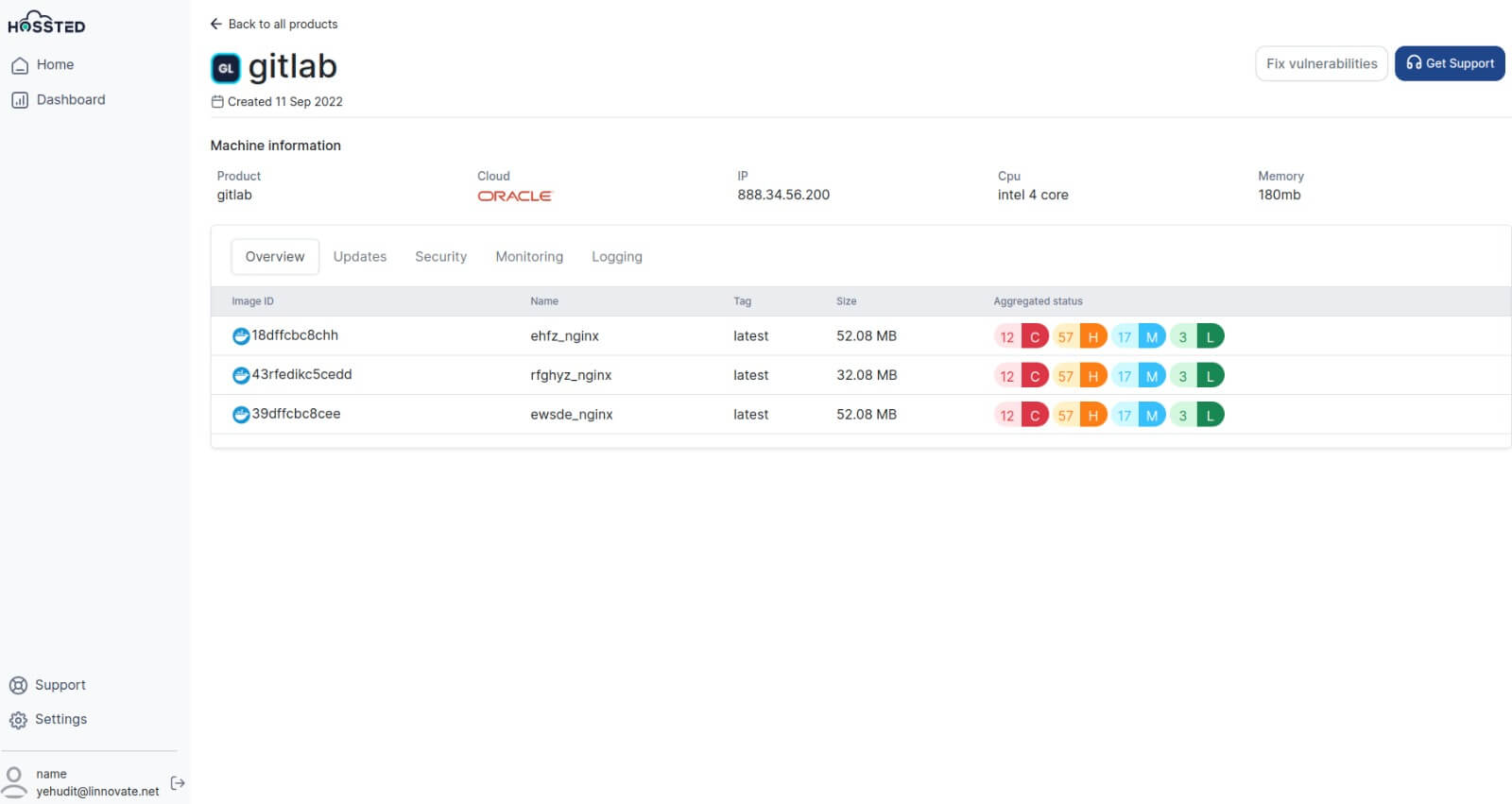The height and width of the screenshot is (804, 1512).
Task: Click red C critical badge for ehfz_nginx
Action: pyautogui.click(x=1035, y=336)
